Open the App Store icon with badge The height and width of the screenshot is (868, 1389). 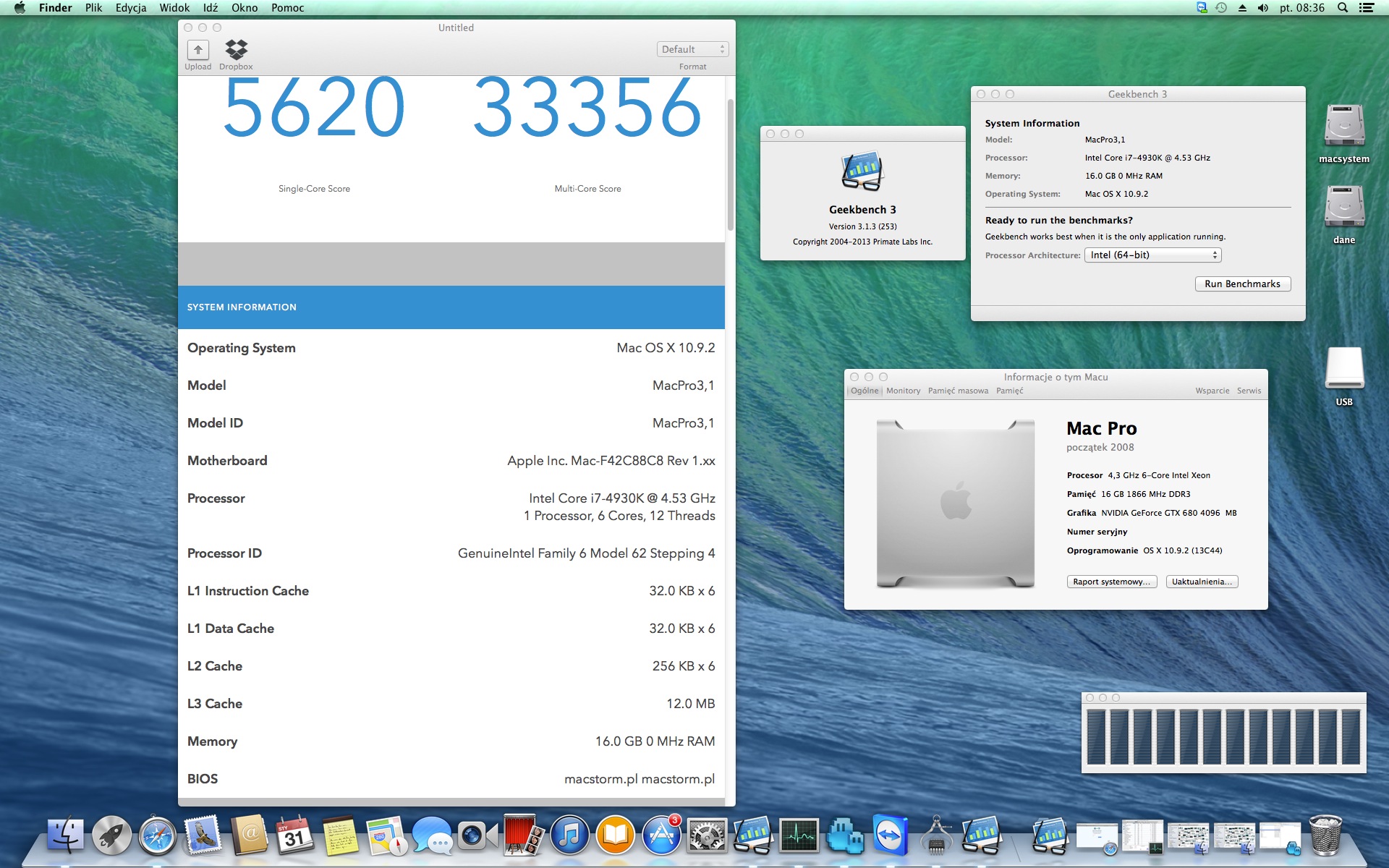(661, 835)
